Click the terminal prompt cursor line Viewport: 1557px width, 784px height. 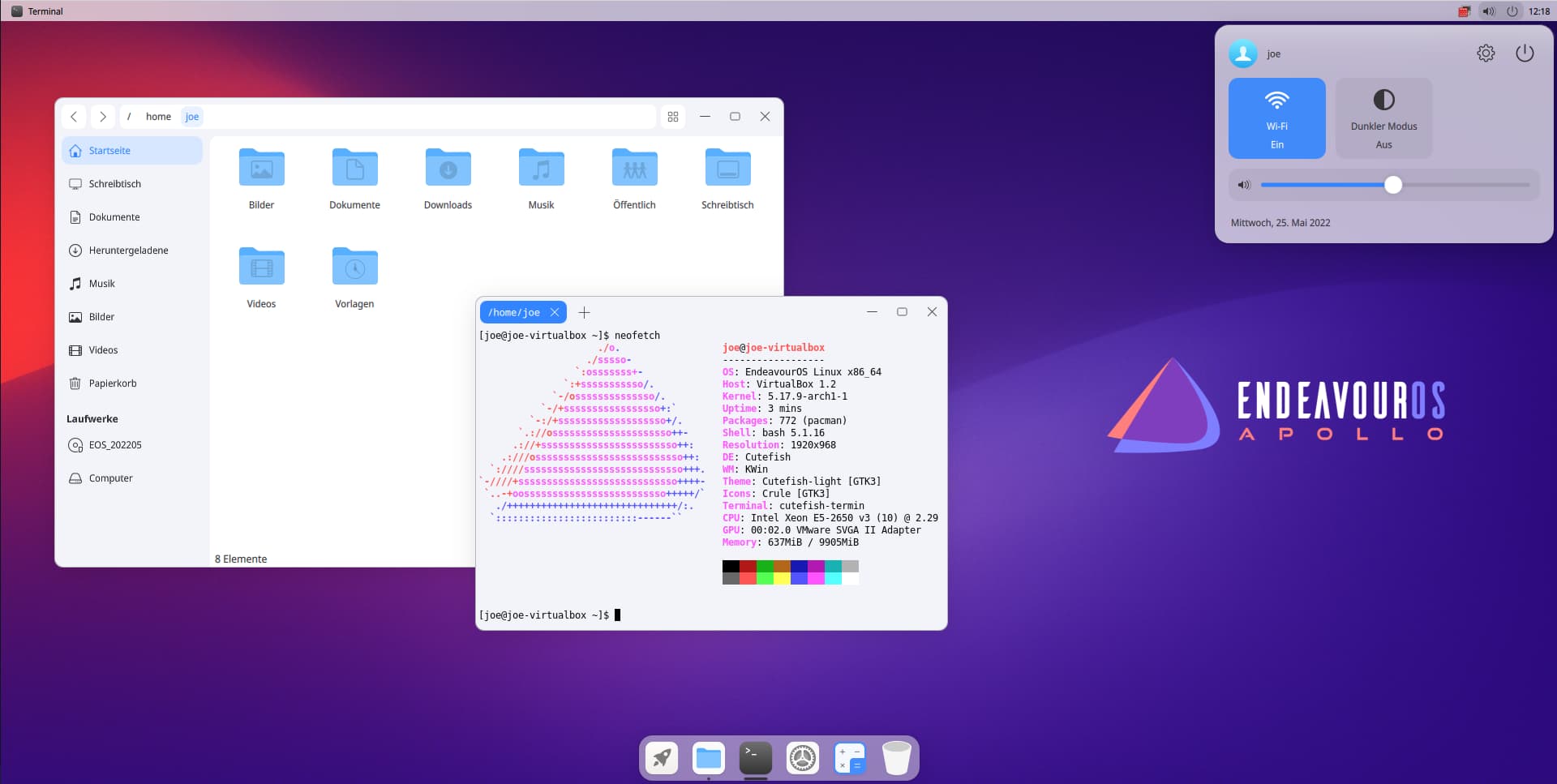coord(550,615)
